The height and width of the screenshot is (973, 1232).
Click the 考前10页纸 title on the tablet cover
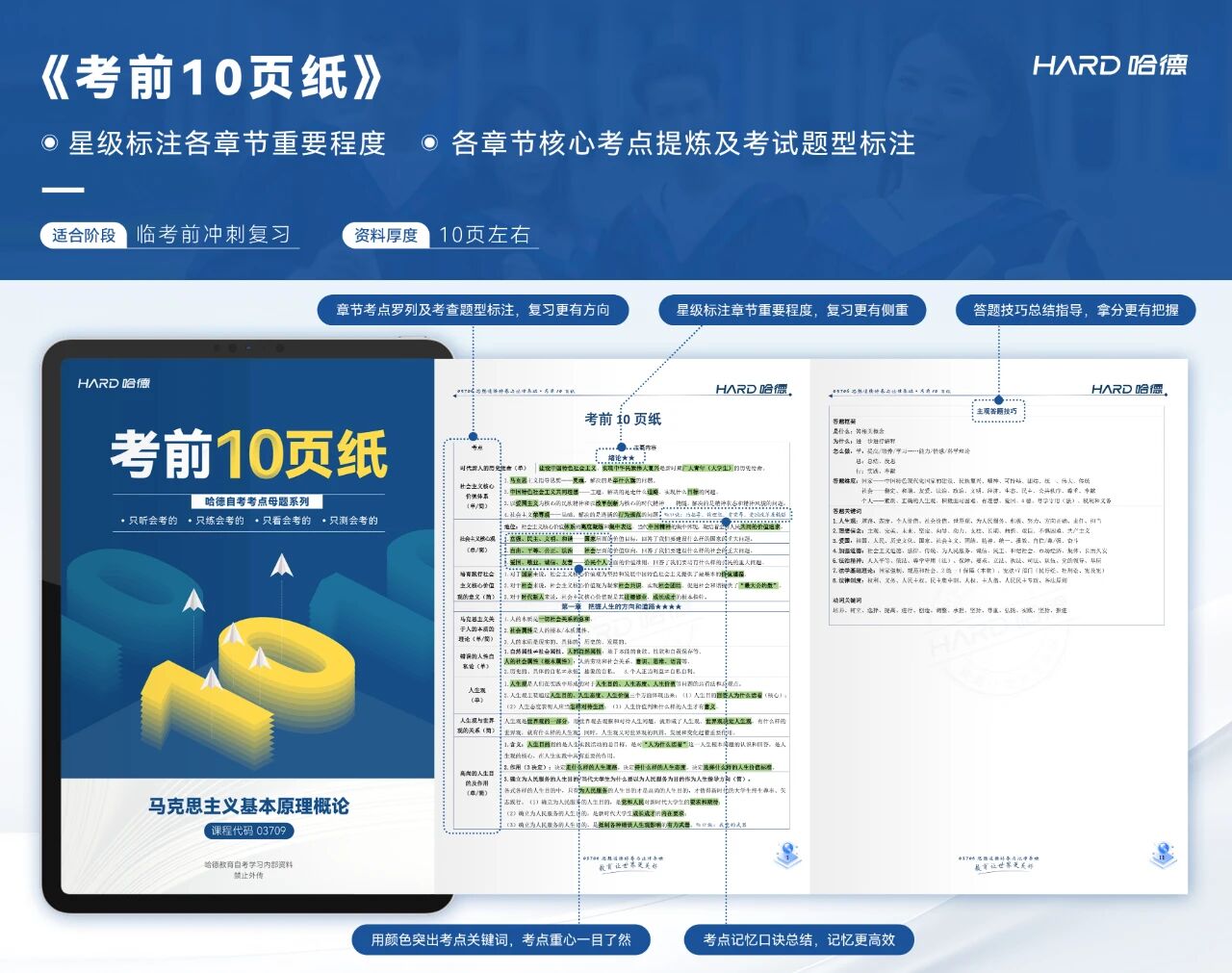pyautogui.click(x=249, y=453)
